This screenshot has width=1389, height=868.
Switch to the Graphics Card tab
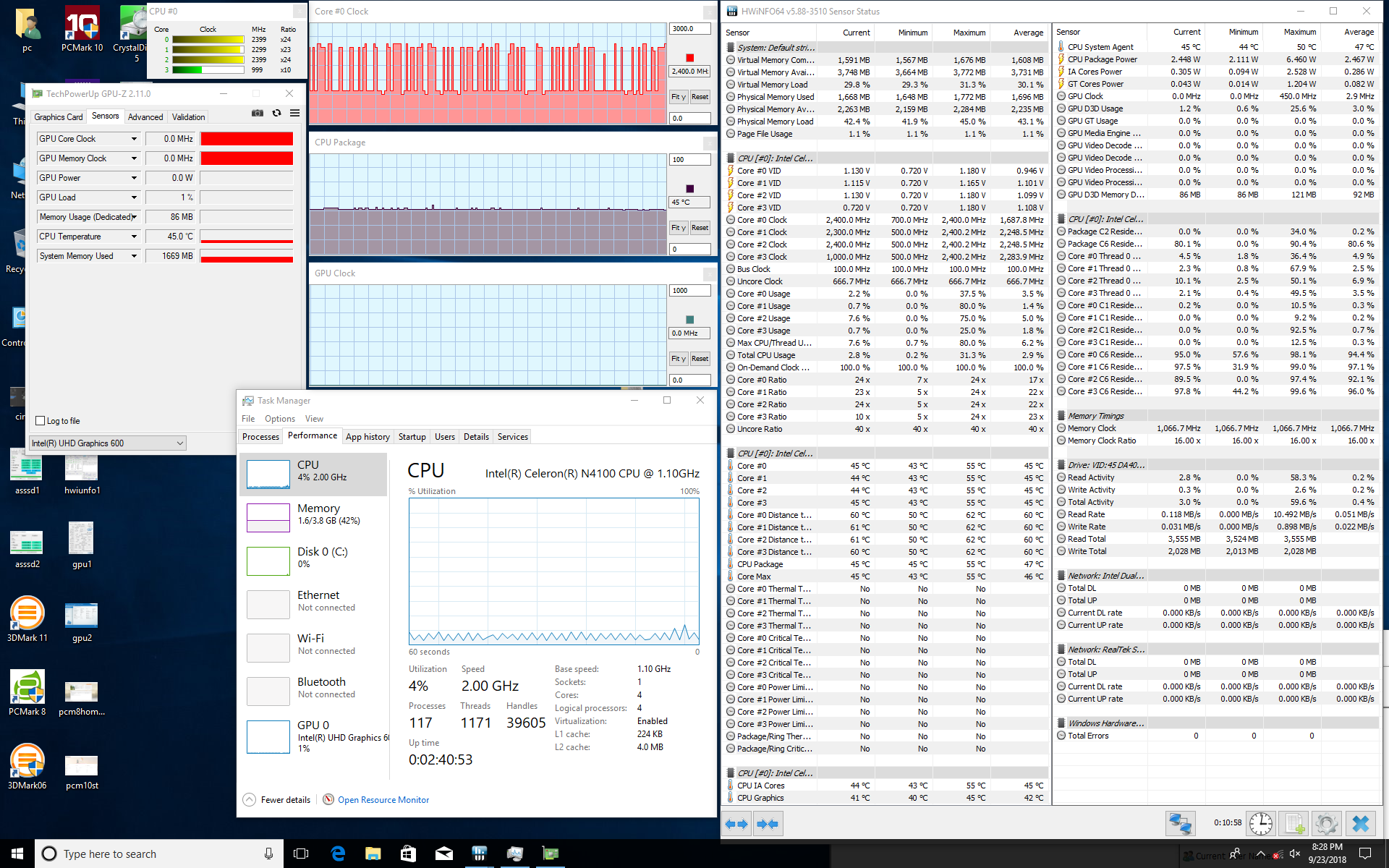[59, 117]
